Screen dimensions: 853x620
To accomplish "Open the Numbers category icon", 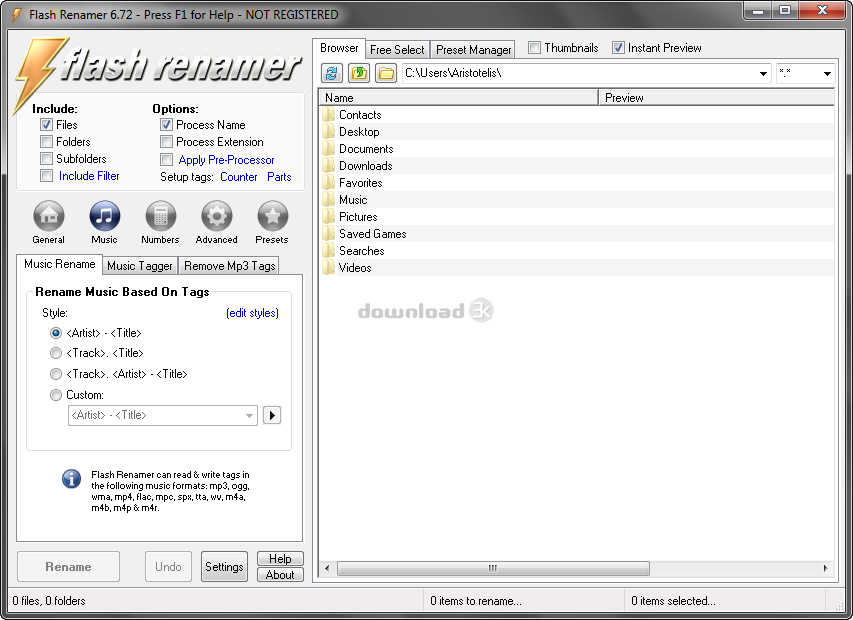I will (161, 216).
